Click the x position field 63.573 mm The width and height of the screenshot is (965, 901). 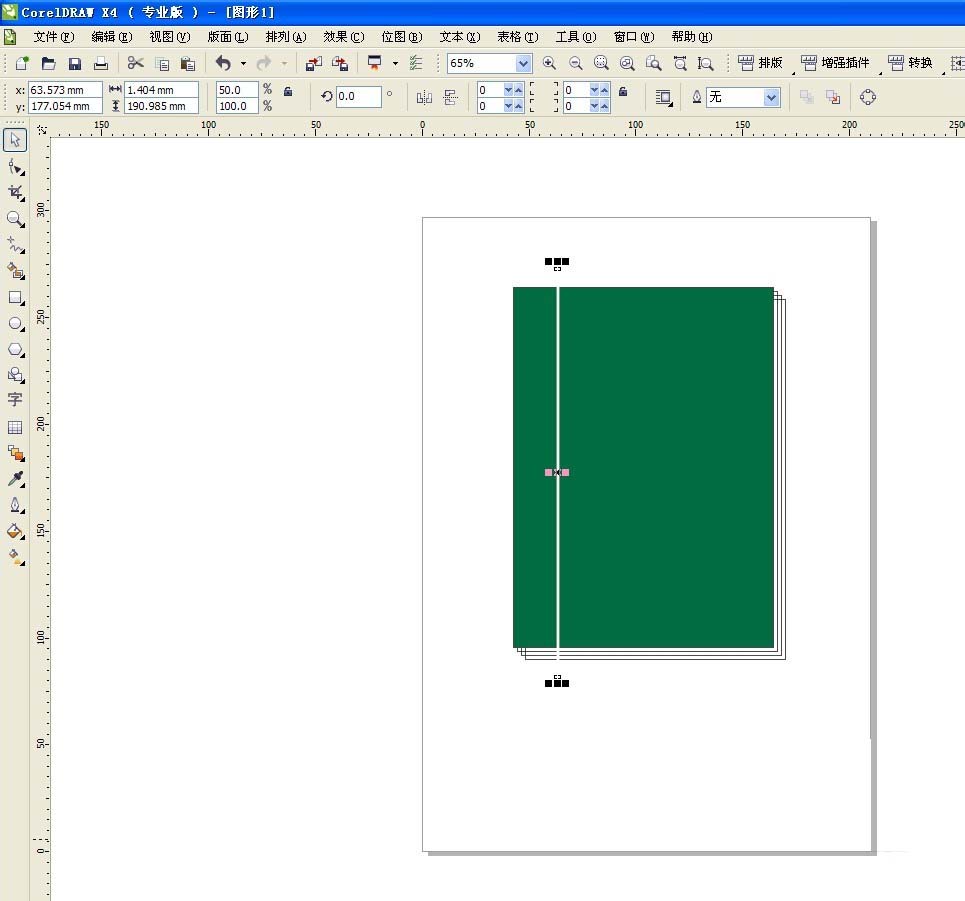click(x=65, y=90)
